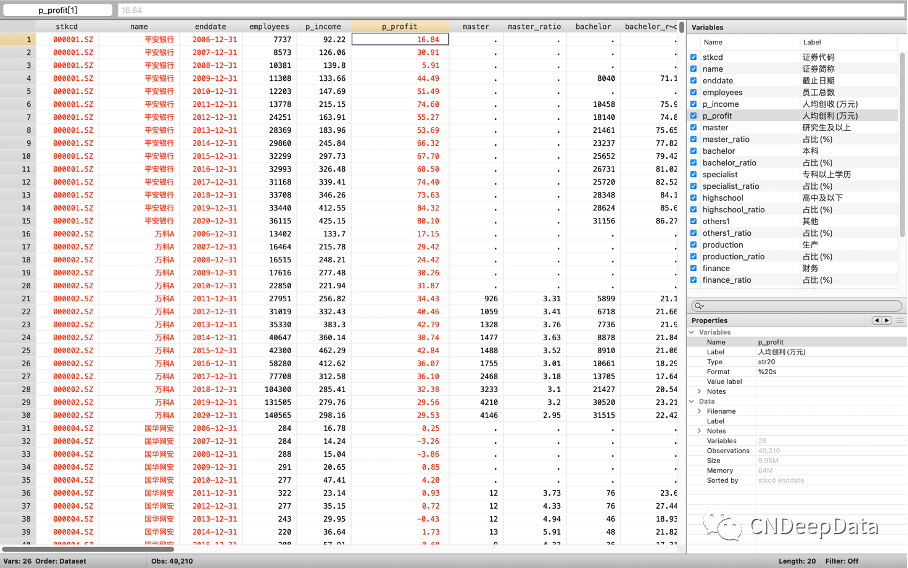The width and height of the screenshot is (908, 568).
Task: Click bachelor cell with value 31515
Action: tap(592, 415)
